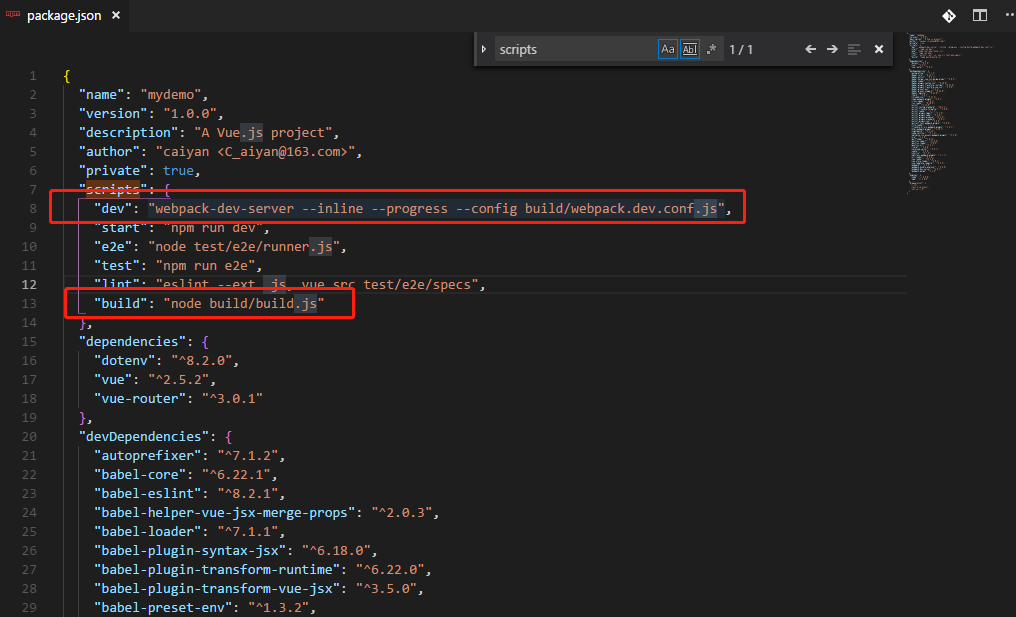1016x617 pixels.
Task: Click "babel-plugin-syntax-jsx" entry
Action: 190,550
